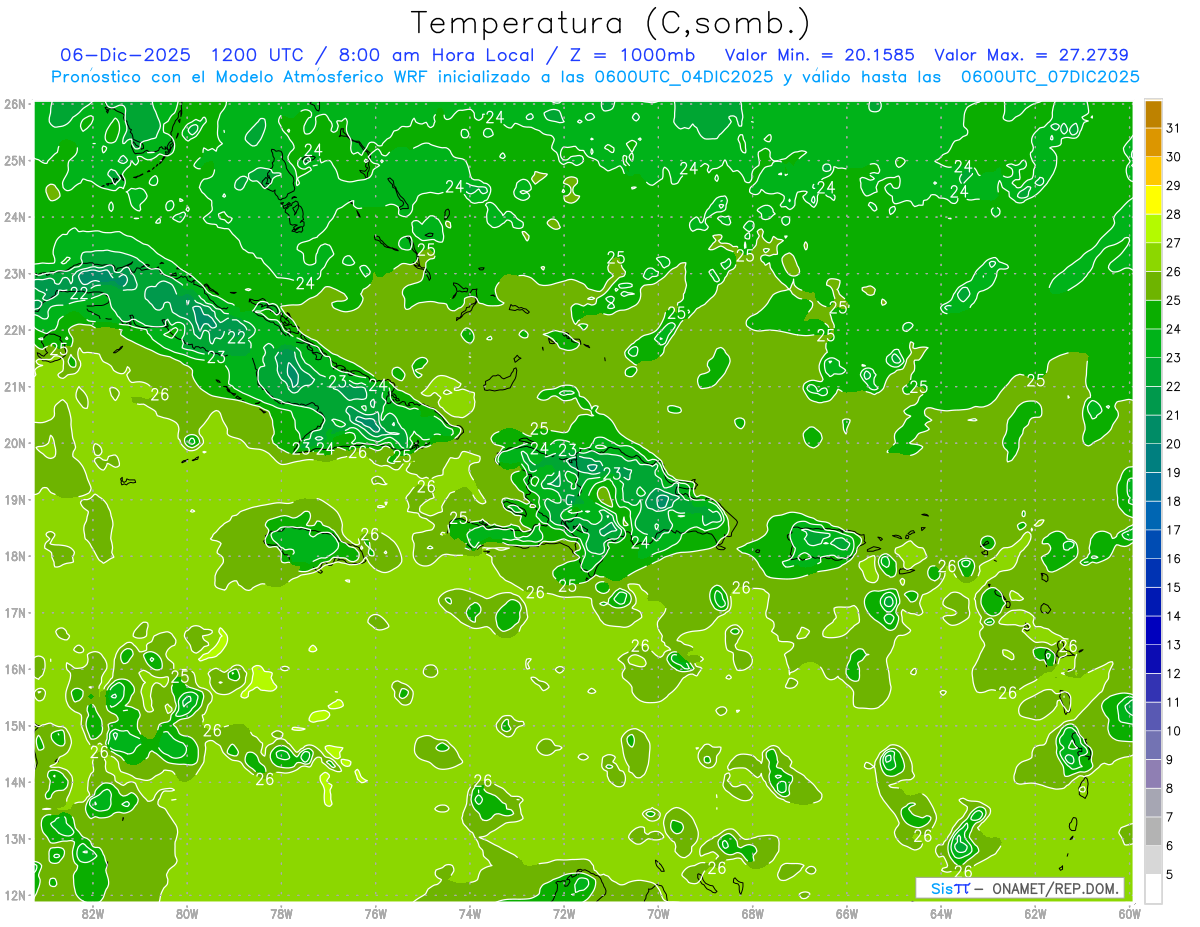Viewport: 1200px width, 927px height.
Task: Select the '0600UTC_04DIC2025' initialization time
Action: [684, 77]
